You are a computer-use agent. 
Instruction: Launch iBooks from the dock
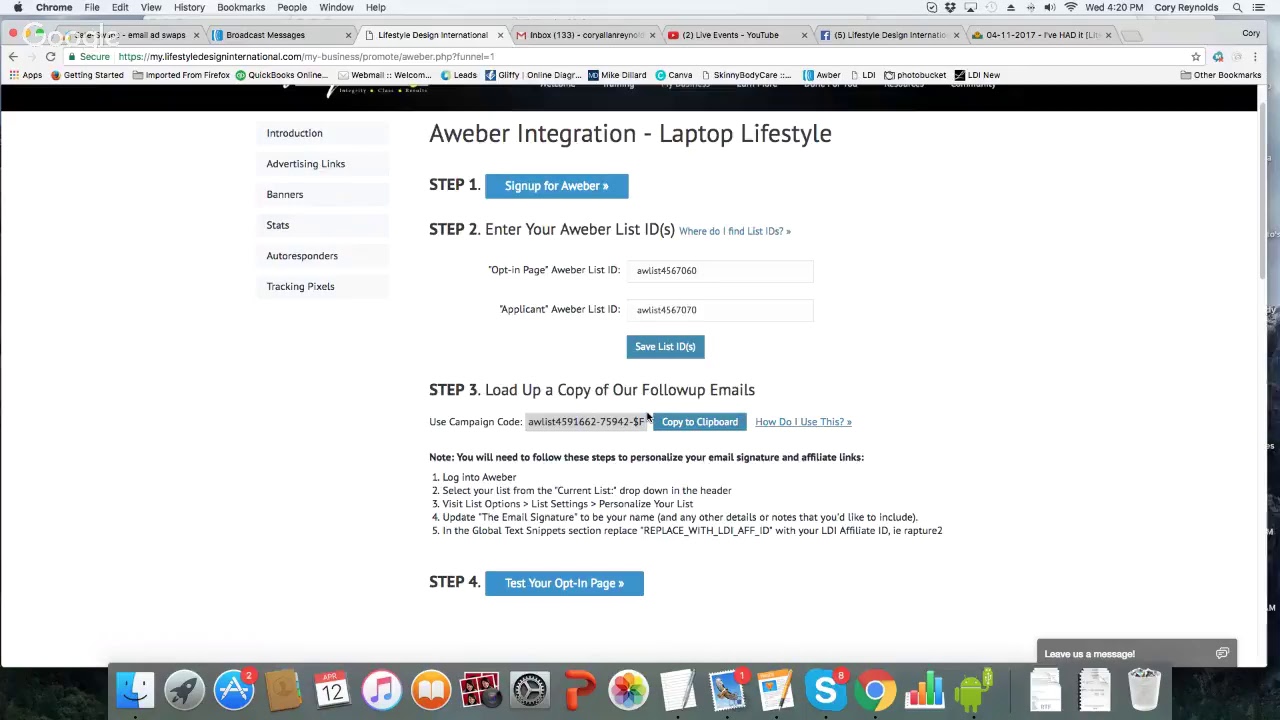[431, 690]
